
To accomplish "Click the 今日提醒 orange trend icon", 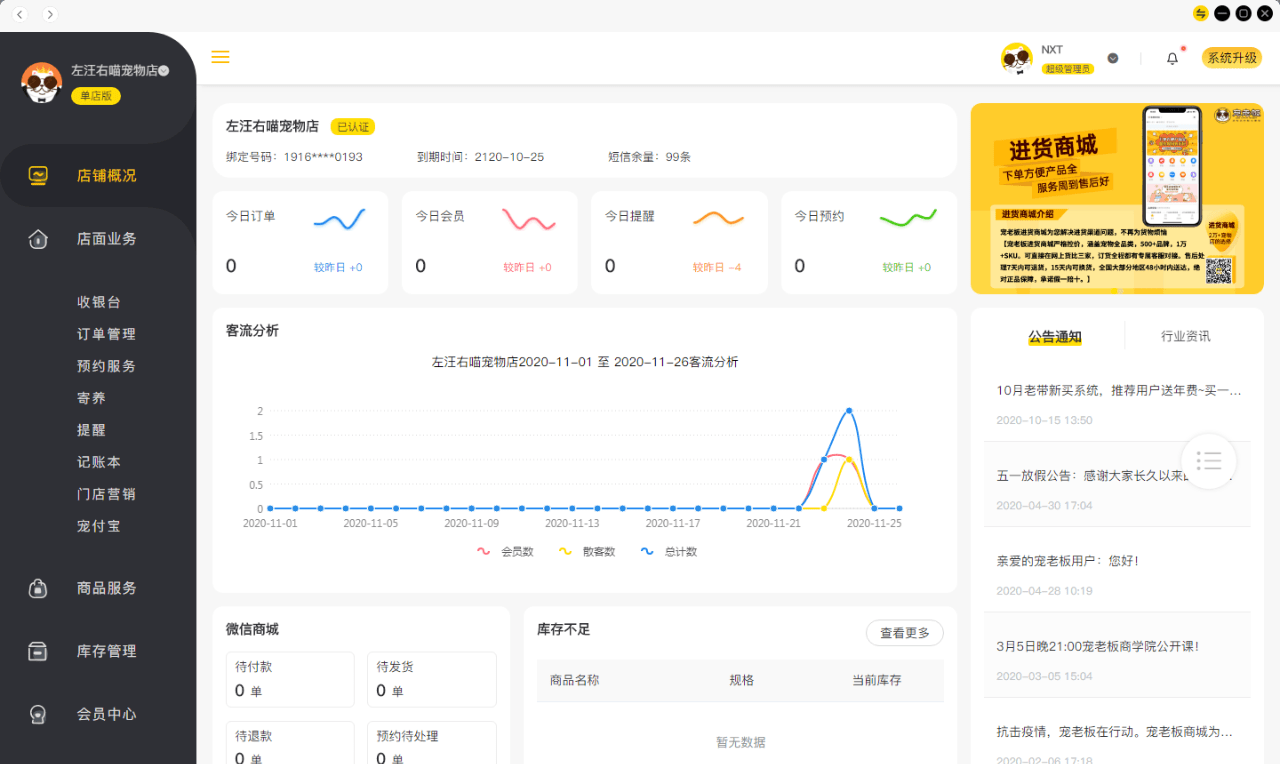I will 718,218.
